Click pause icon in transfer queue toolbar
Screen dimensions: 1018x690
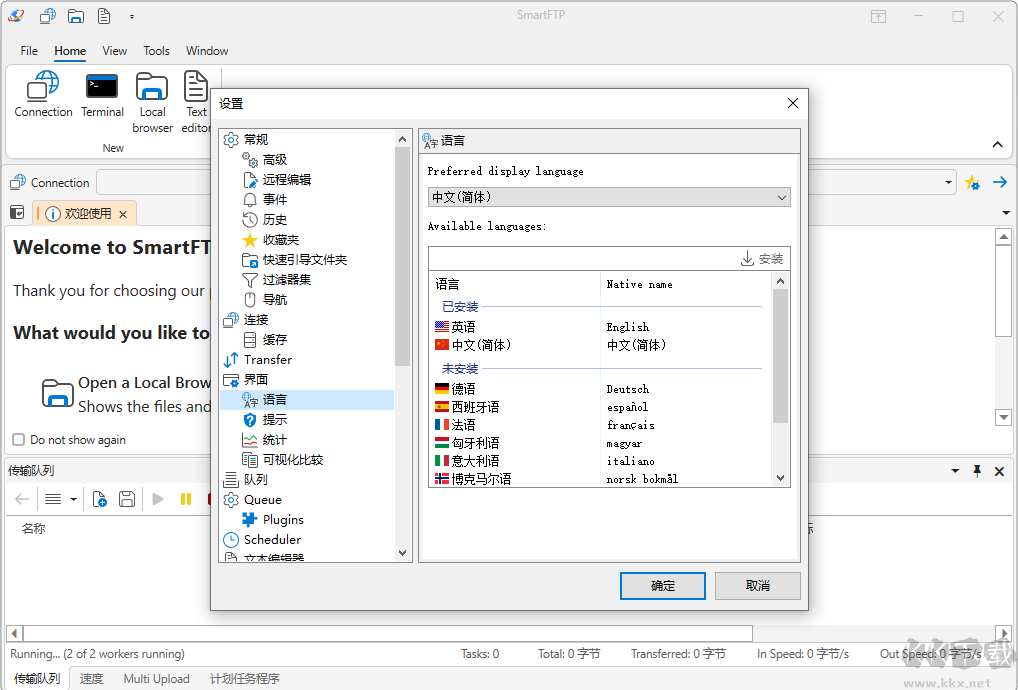pos(186,499)
